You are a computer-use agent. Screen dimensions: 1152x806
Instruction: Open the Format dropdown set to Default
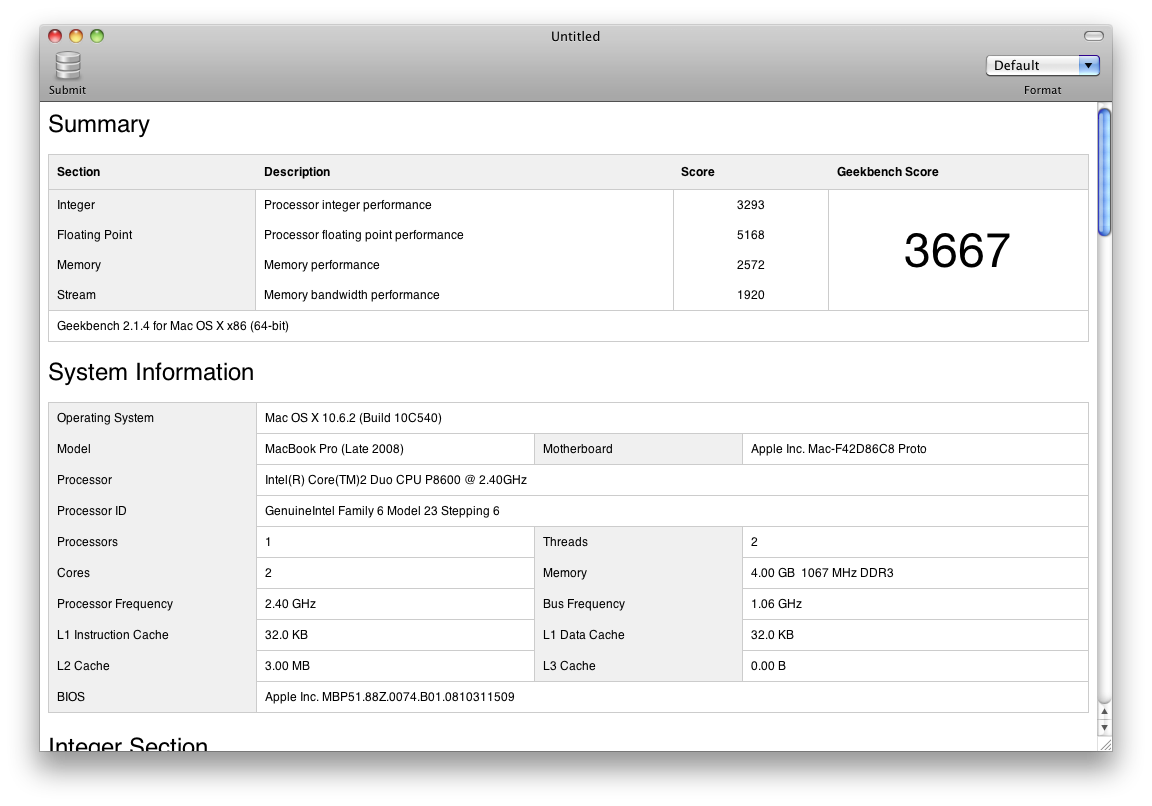point(1042,65)
